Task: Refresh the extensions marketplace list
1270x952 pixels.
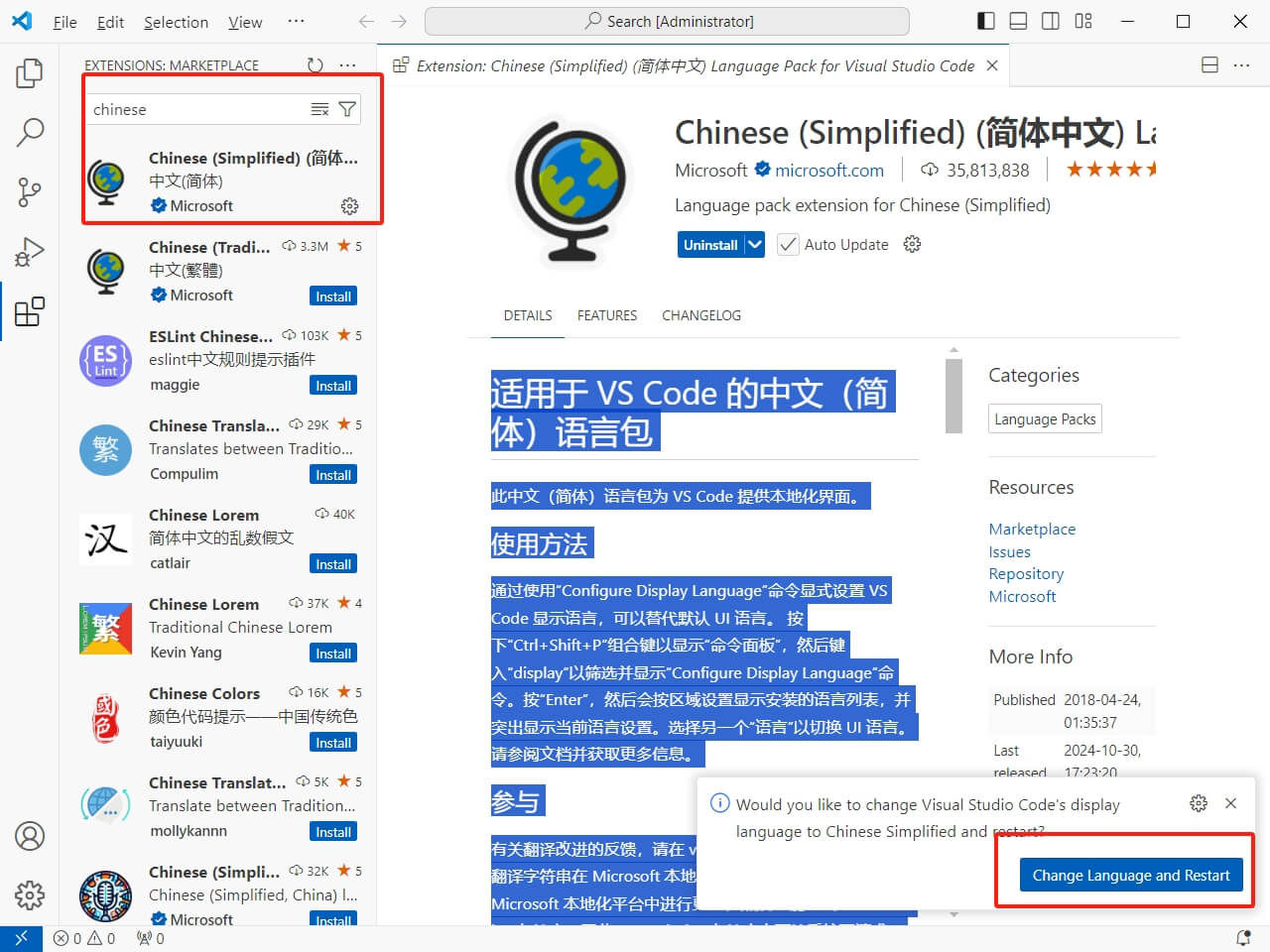Action: coord(315,65)
